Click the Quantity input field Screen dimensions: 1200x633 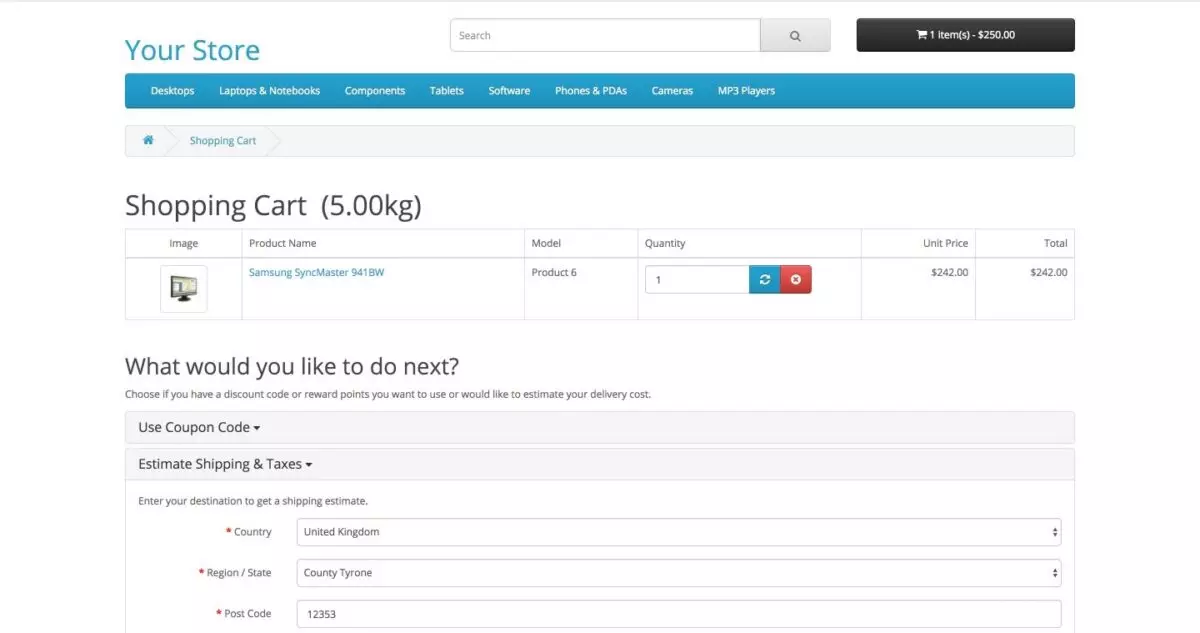(x=697, y=280)
